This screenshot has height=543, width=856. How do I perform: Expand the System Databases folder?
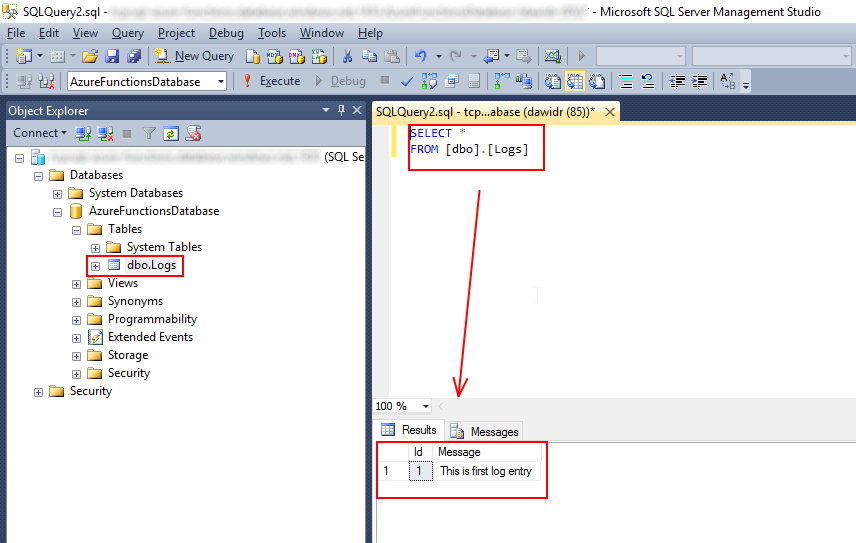tap(58, 193)
